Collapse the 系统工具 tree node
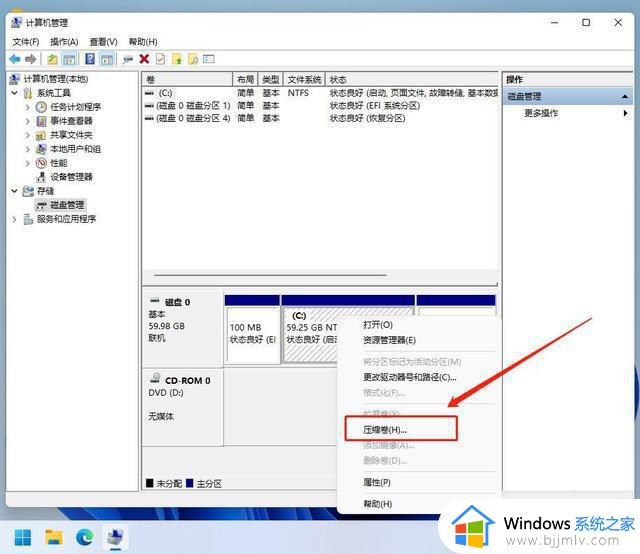The width and height of the screenshot is (640, 554). pos(15,93)
